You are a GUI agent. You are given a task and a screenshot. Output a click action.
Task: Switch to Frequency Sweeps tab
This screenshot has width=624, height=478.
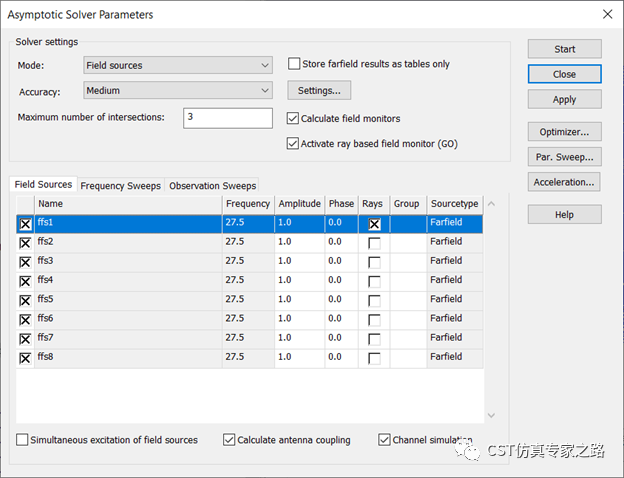121,185
